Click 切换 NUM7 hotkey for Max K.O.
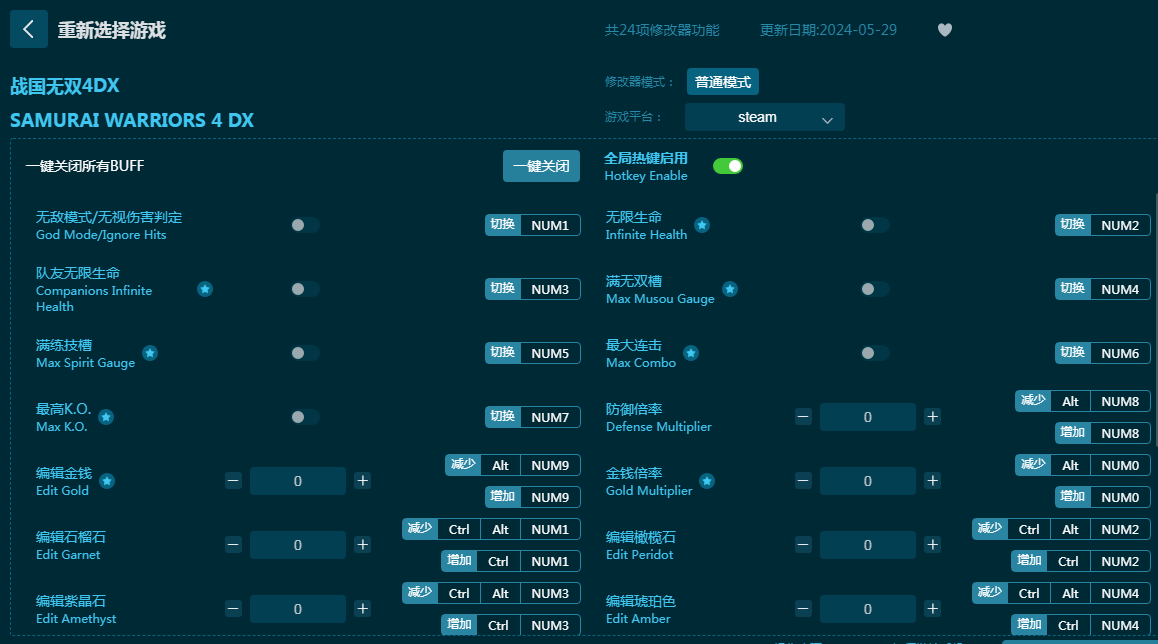 [x=532, y=417]
